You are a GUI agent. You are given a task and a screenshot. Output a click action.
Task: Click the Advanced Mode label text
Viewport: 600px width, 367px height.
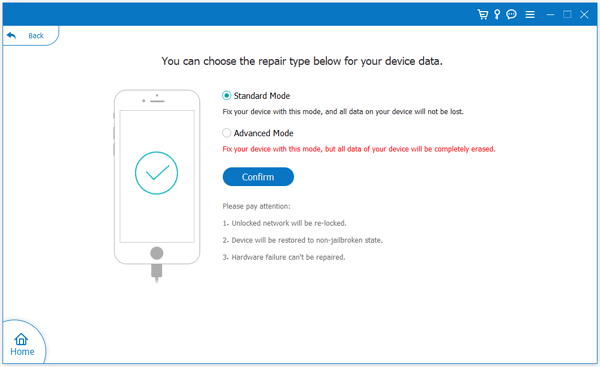tap(264, 133)
